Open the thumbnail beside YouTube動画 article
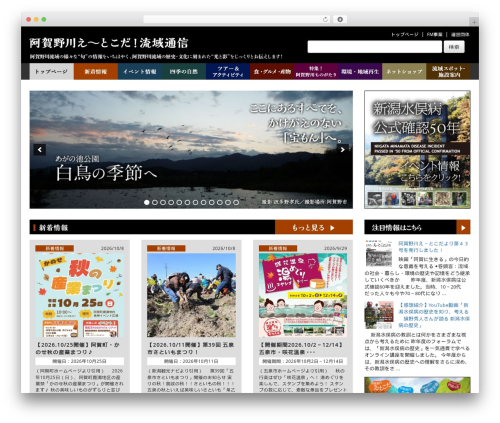This screenshot has width=500, height=423. pyautogui.click(x=379, y=315)
